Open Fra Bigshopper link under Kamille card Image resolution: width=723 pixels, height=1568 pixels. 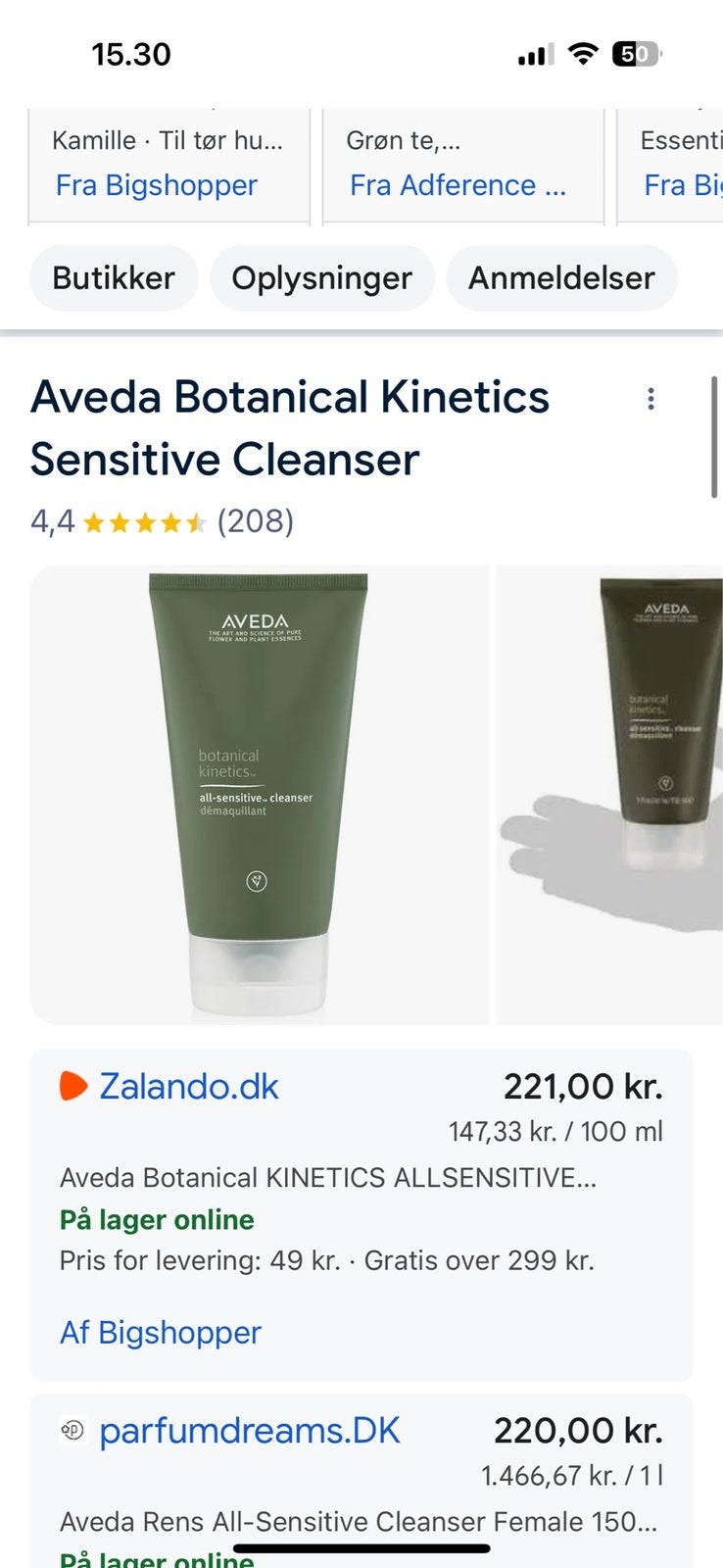(157, 185)
